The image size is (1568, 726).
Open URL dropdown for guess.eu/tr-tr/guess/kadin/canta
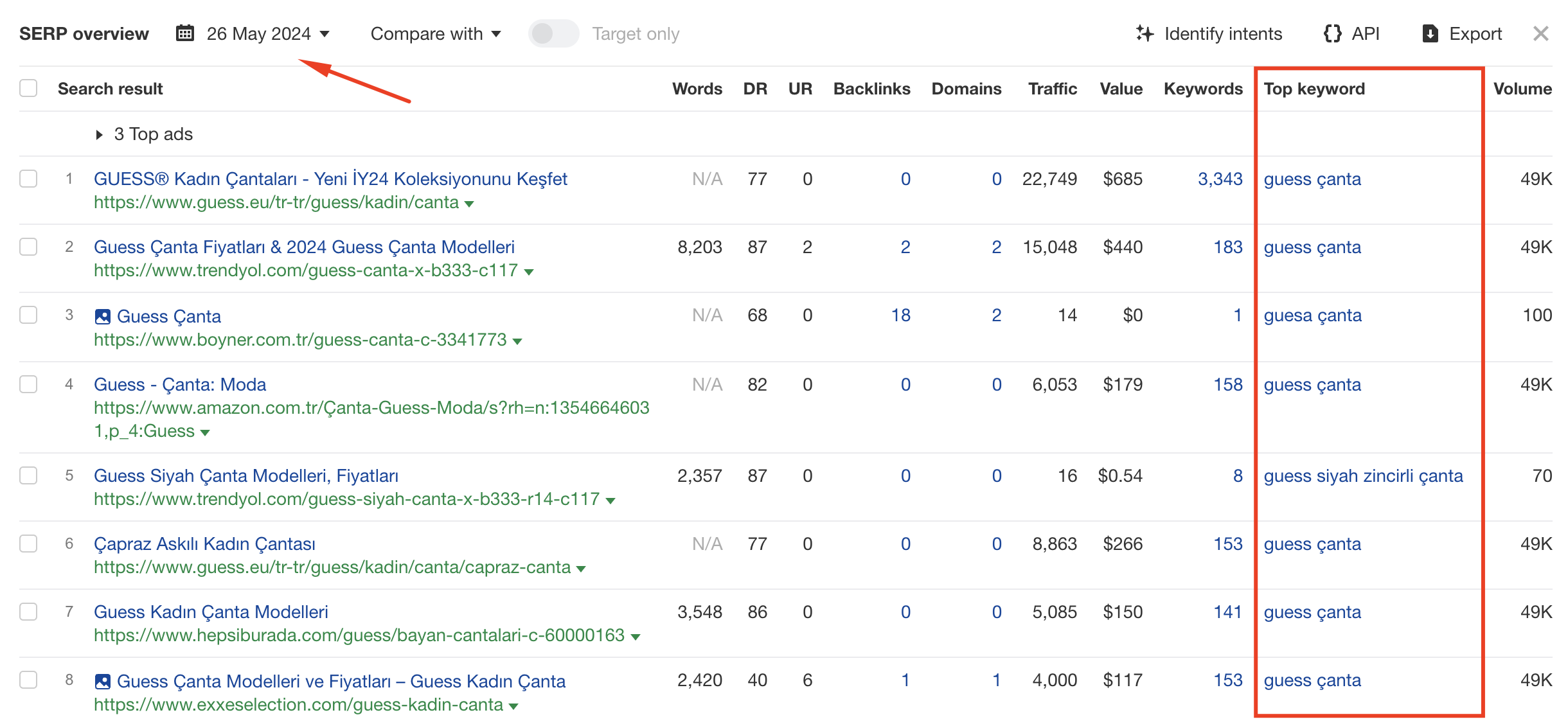pos(469,204)
